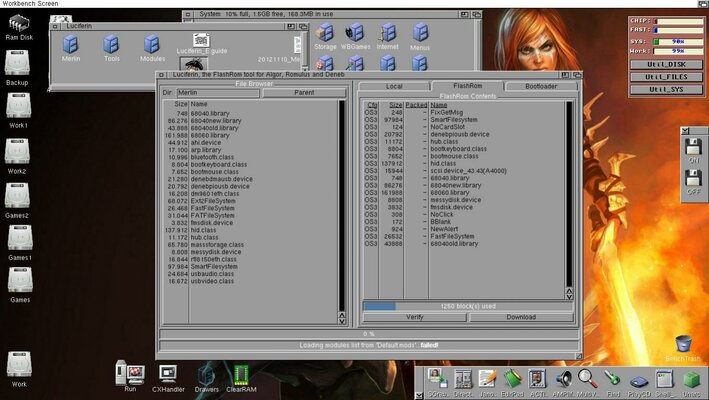The height and width of the screenshot is (400, 709).
Task: Click the PlayCD icon in the dock
Action: tap(639, 383)
